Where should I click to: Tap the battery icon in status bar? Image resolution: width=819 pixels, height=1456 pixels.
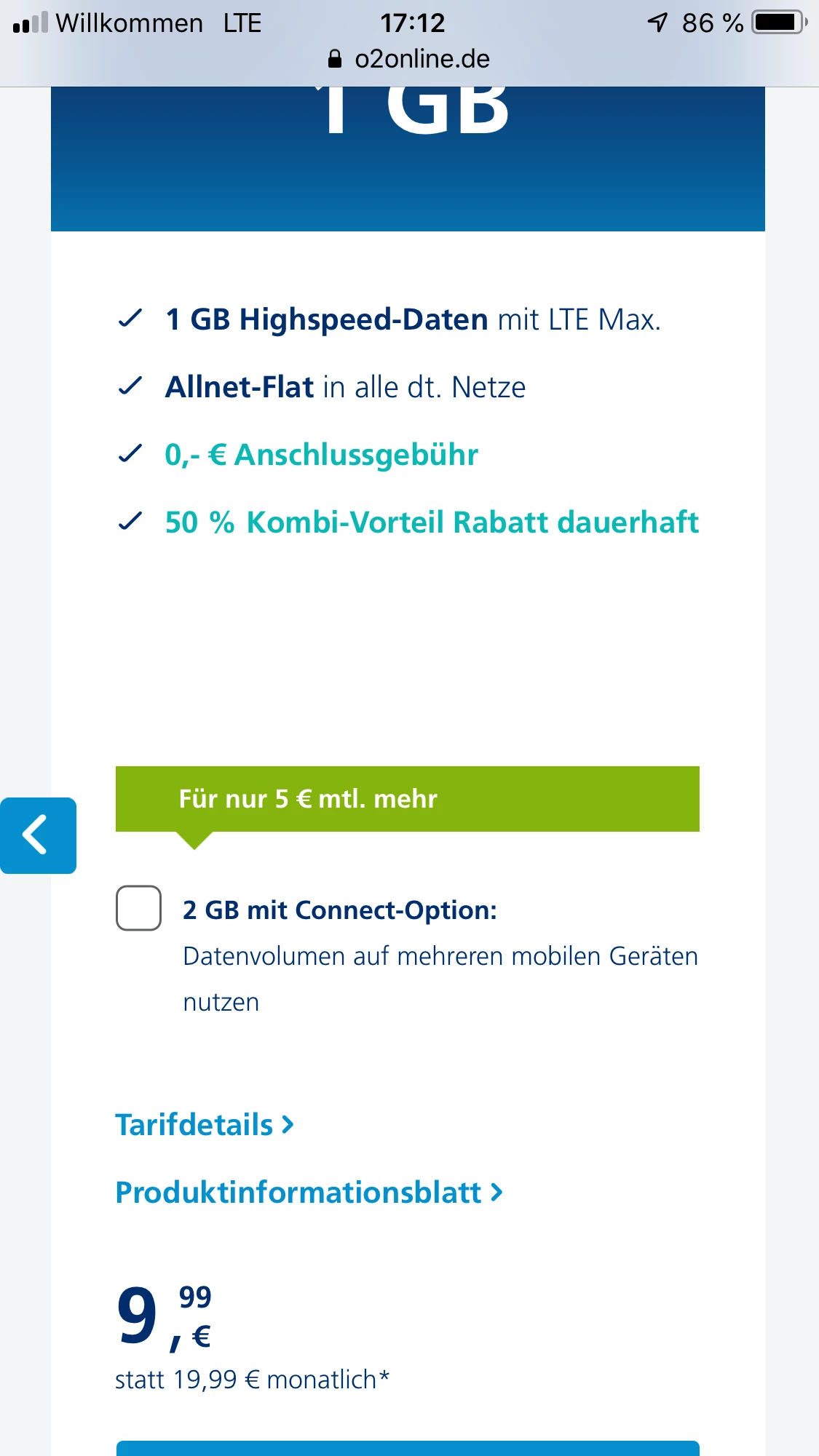(x=779, y=23)
